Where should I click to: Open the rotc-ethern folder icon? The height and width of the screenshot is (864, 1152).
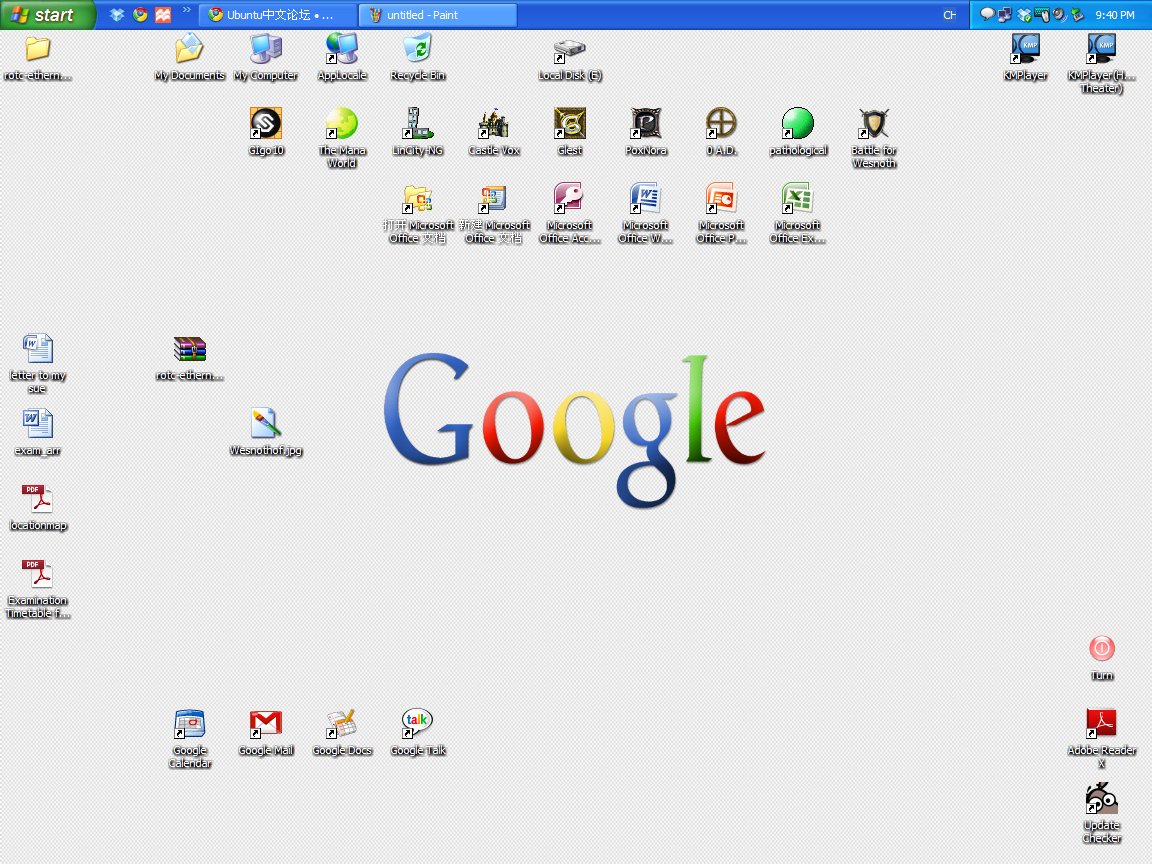click(x=37, y=50)
